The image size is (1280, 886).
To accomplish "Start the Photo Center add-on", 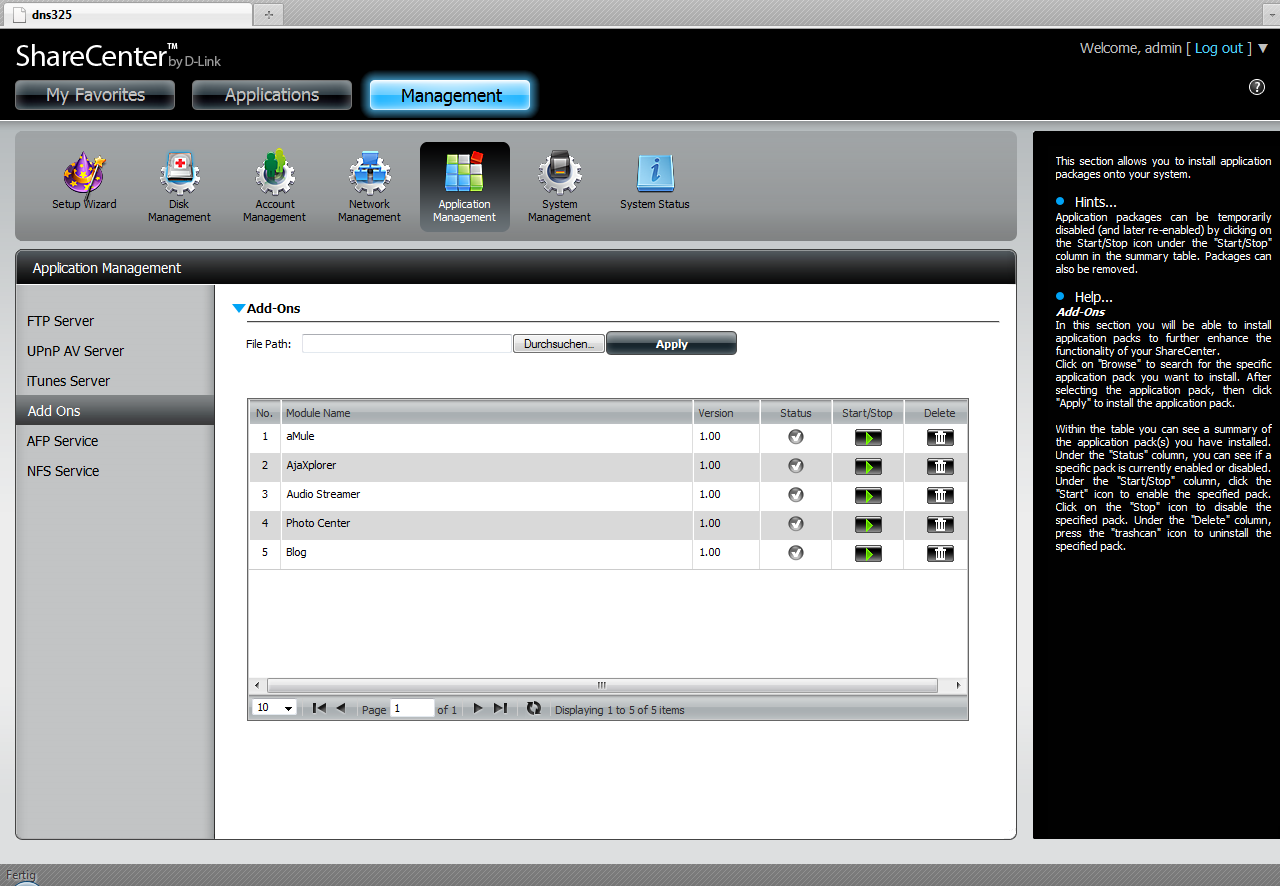I will tap(867, 524).
